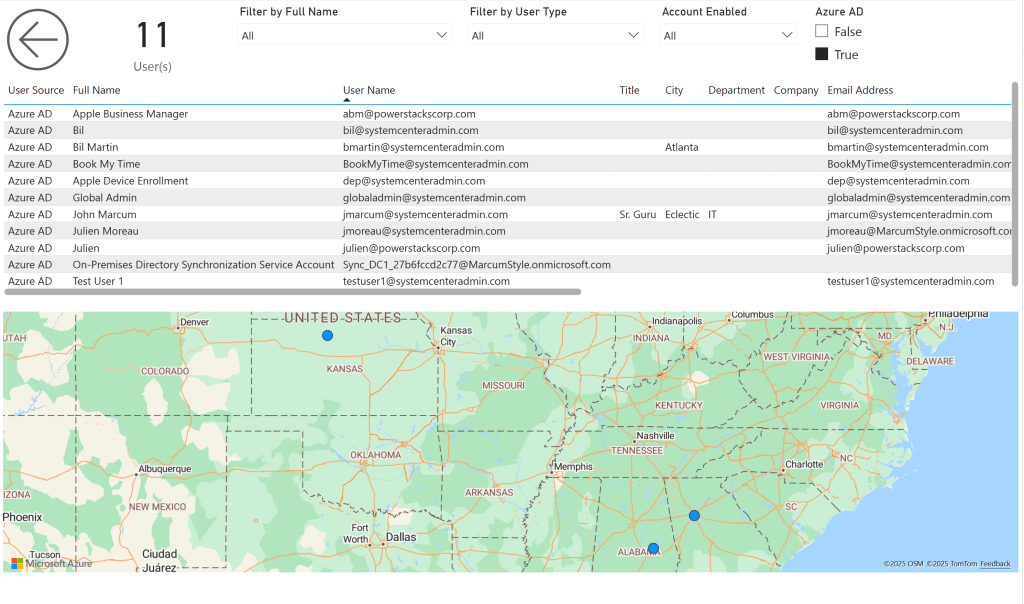The width and height of the screenshot is (1024, 604).
Task: Select the blue map point in Alabama
Action: click(653, 548)
